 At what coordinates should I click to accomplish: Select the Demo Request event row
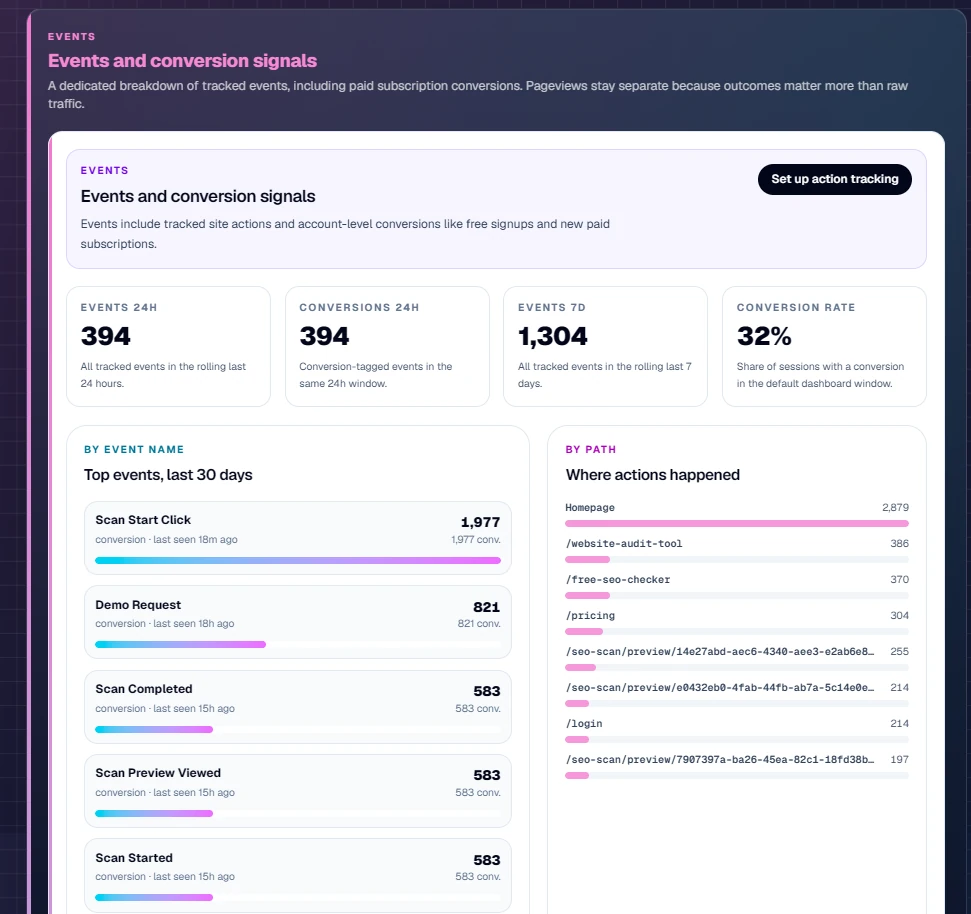[x=298, y=622]
